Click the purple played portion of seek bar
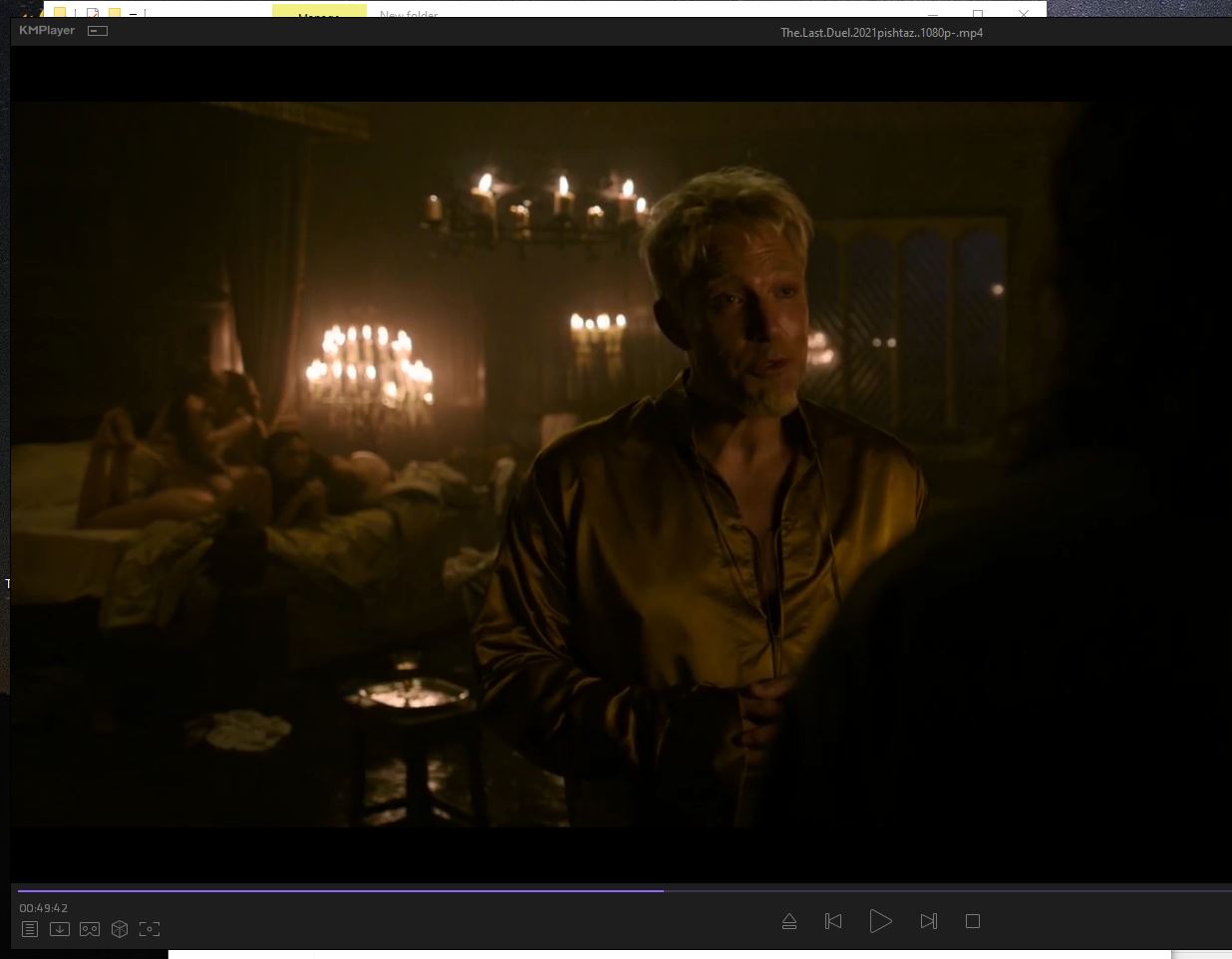 tap(339, 890)
